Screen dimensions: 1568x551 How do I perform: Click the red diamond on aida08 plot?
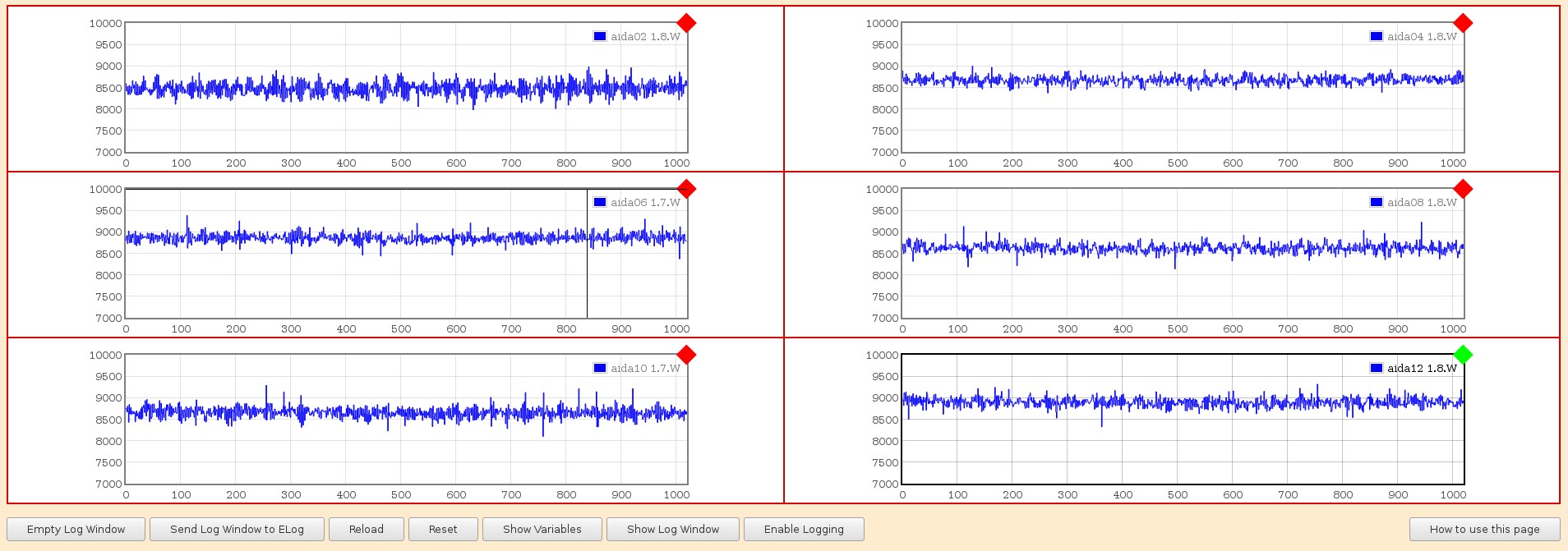(x=1463, y=189)
